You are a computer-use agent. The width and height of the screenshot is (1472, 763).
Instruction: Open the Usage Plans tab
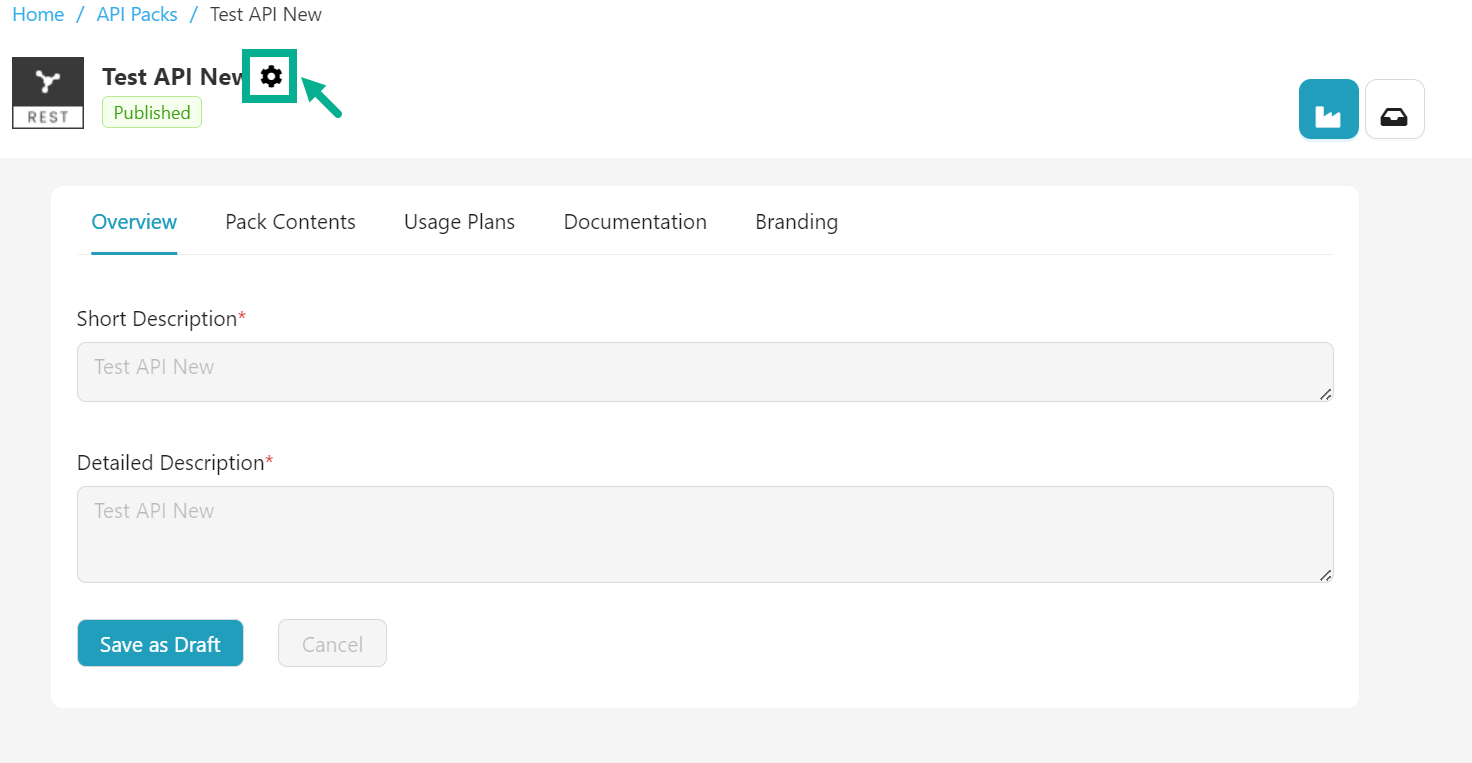459,222
